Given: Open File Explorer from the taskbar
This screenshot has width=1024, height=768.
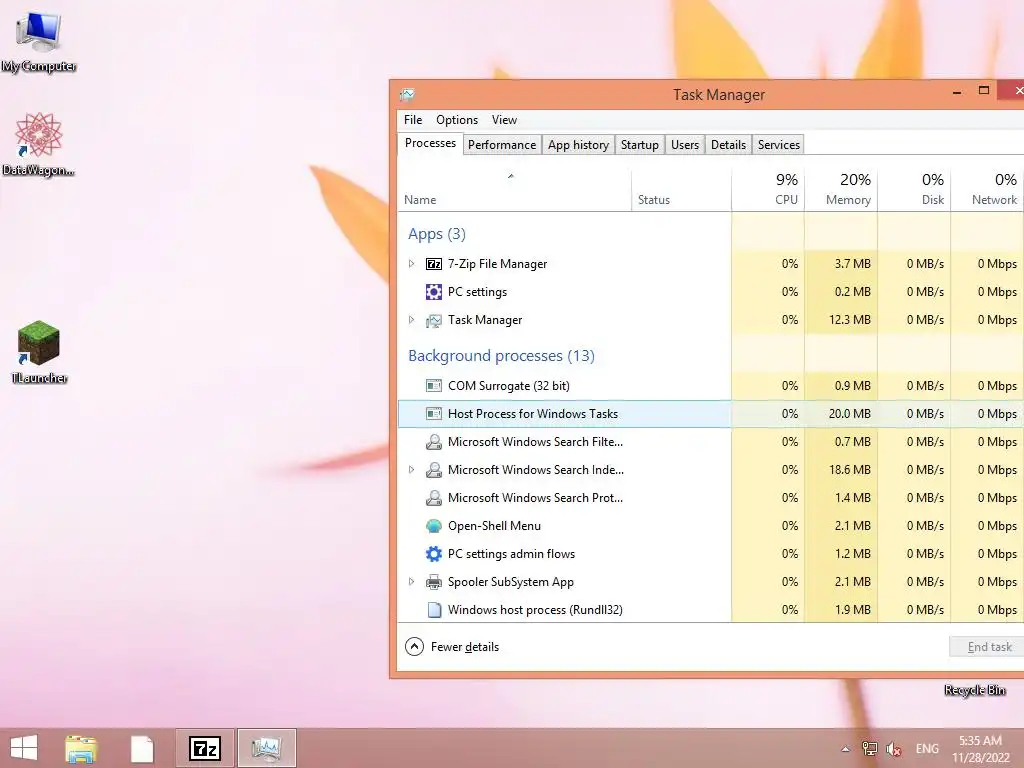Looking at the screenshot, I should click(x=82, y=748).
